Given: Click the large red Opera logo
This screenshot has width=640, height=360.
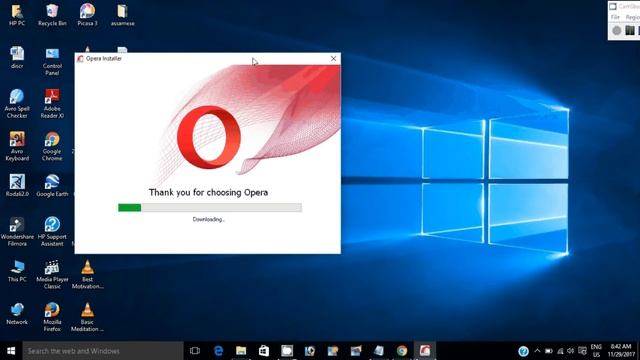Looking at the screenshot, I should [x=209, y=137].
